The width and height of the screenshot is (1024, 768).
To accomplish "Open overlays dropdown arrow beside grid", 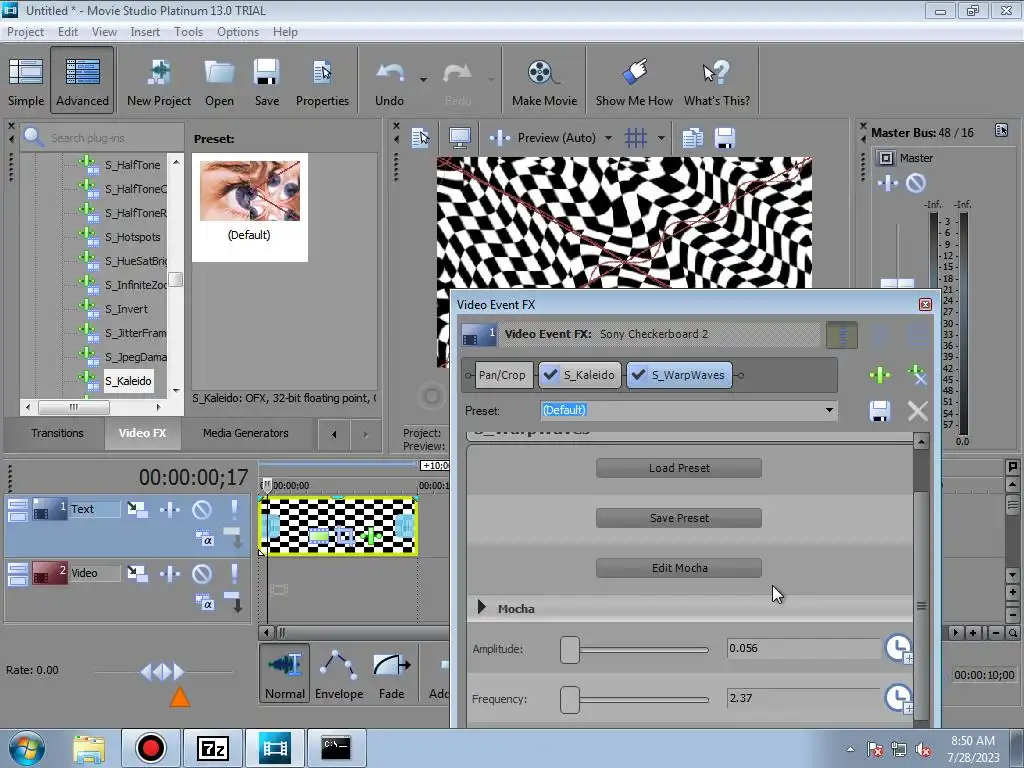I will point(661,138).
